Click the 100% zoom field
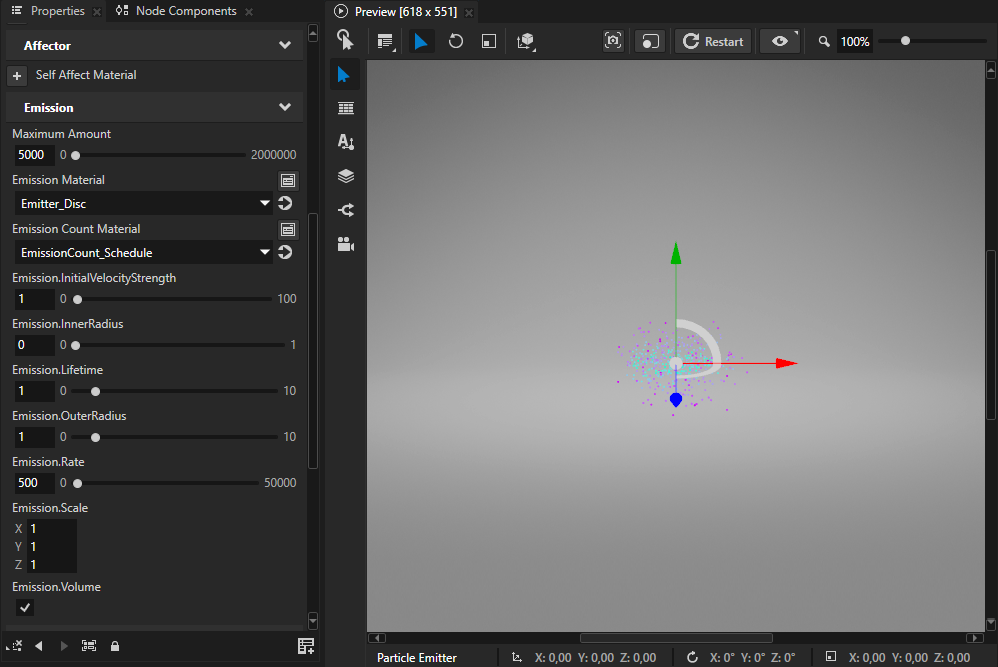This screenshot has width=998, height=667. (x=855, y=41)
